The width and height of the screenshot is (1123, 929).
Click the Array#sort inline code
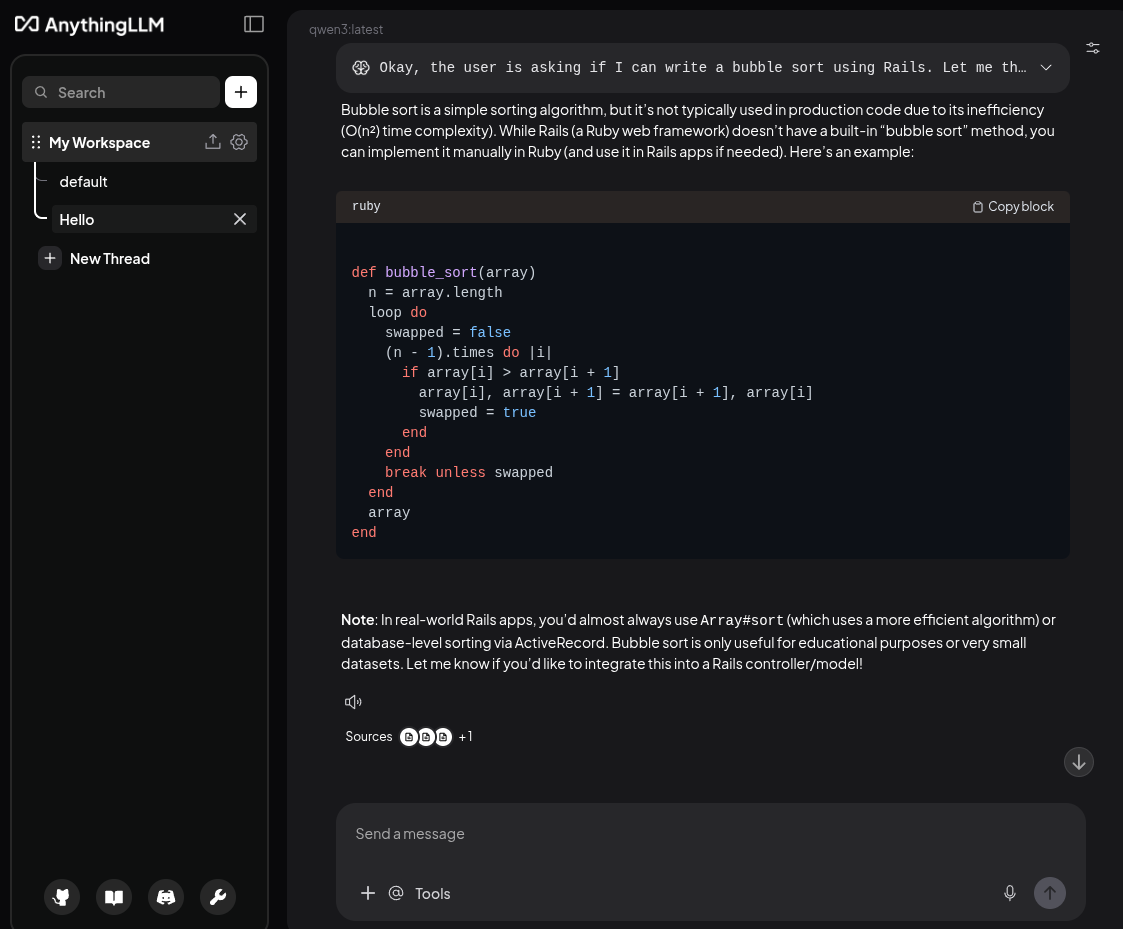tap(742, 620)
